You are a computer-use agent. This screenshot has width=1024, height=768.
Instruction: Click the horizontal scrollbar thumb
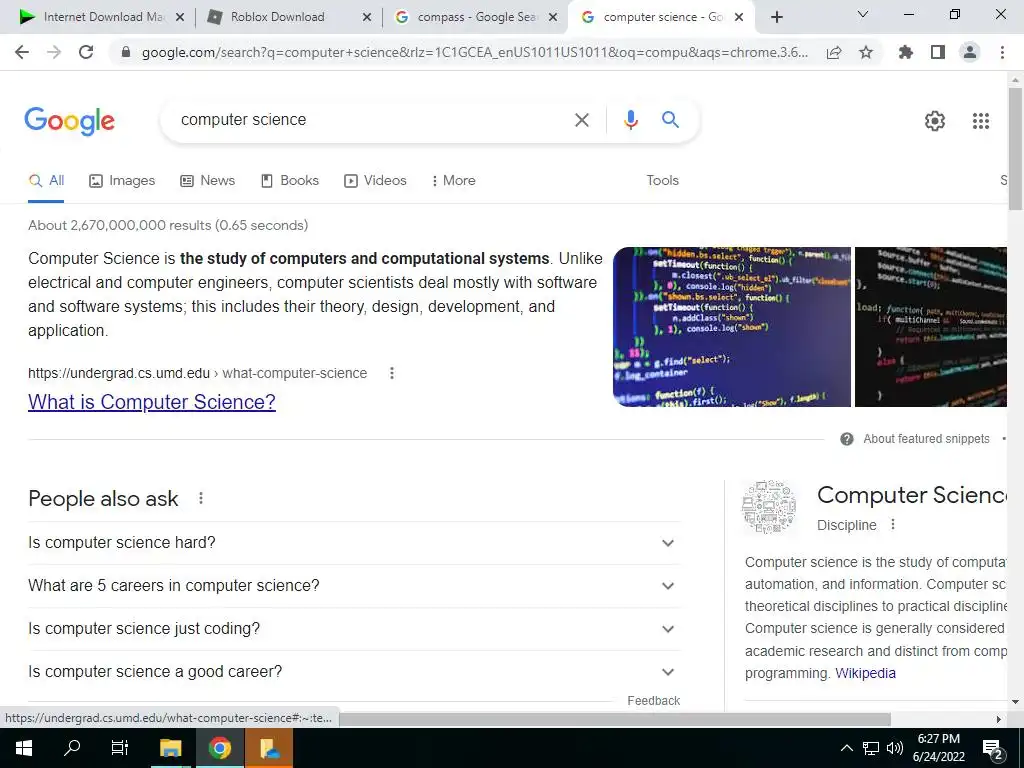pos(615,719)
